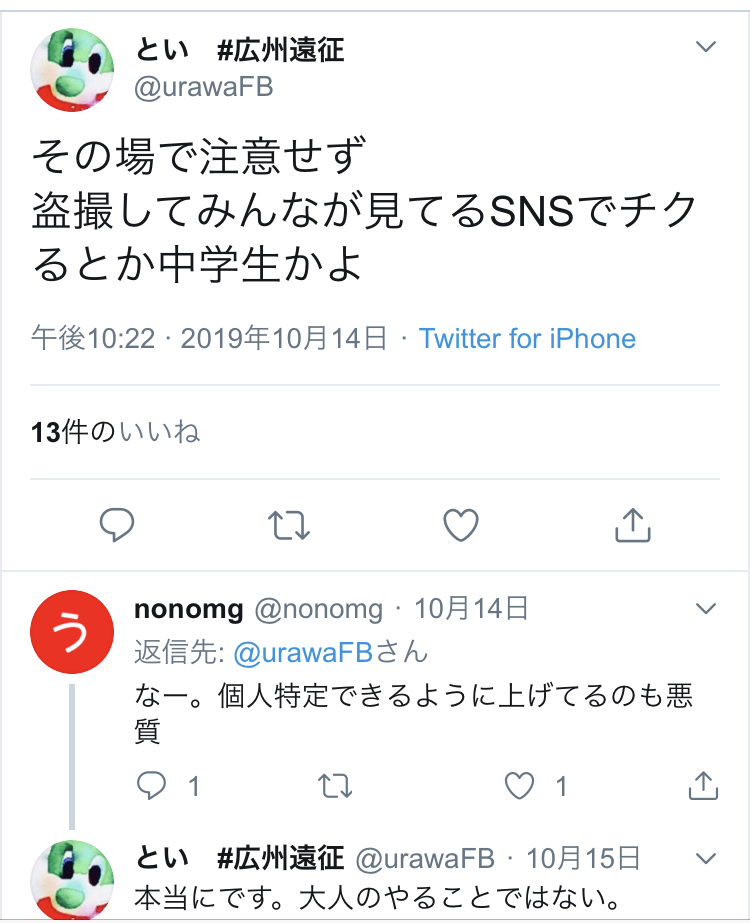Reply to the main tweet by とい

tap(117, 524)
